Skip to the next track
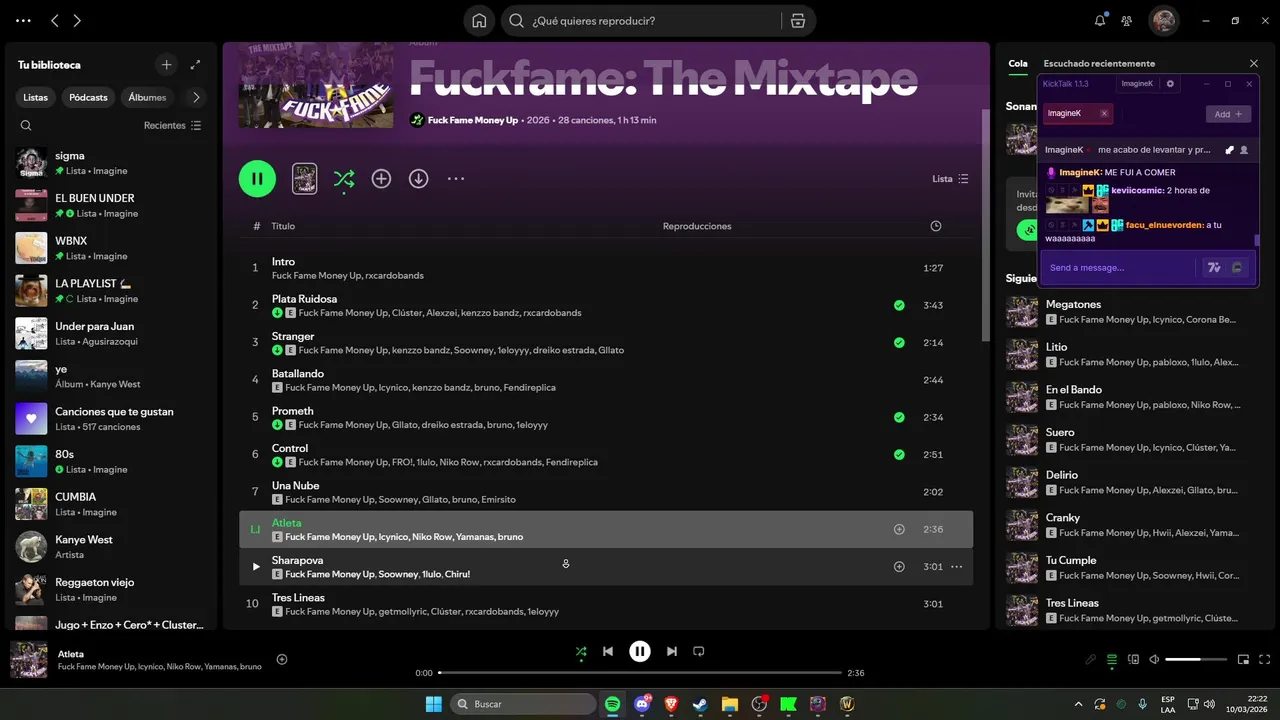Screen dimensions: 1280x720 point(672,651)
